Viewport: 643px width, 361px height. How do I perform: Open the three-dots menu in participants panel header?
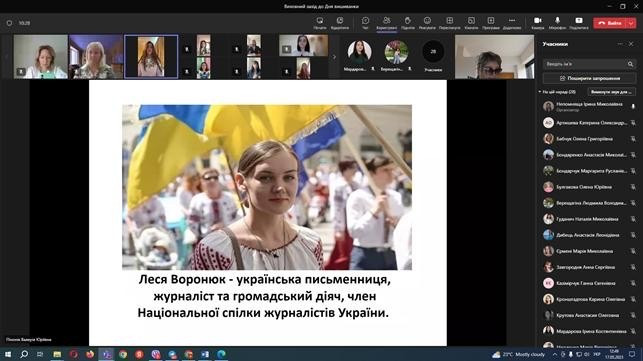click(620, 44)
